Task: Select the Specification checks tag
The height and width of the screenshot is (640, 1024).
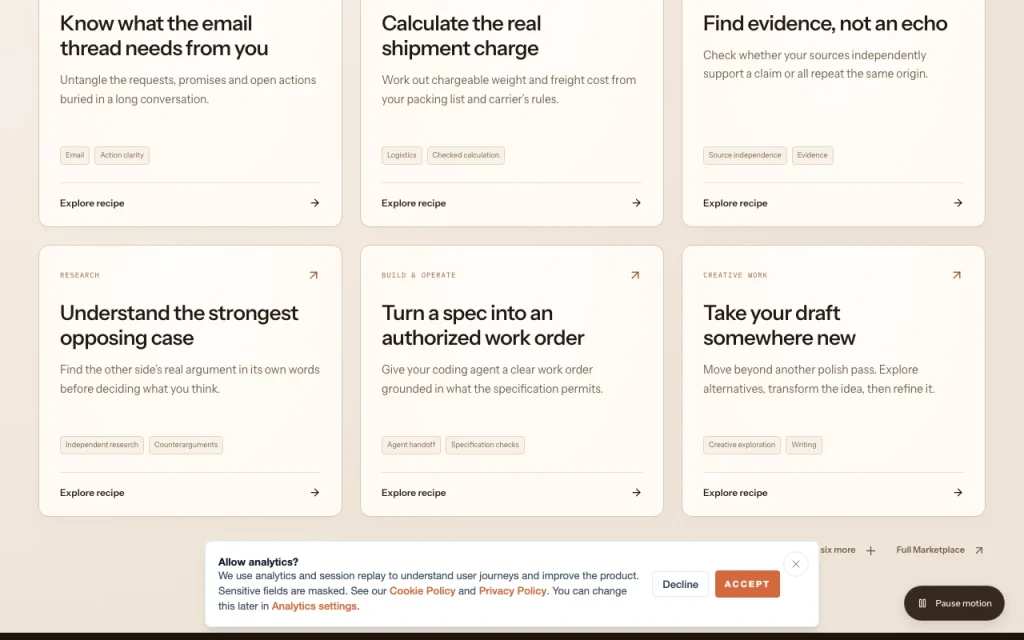Action: tap(485, 445)
